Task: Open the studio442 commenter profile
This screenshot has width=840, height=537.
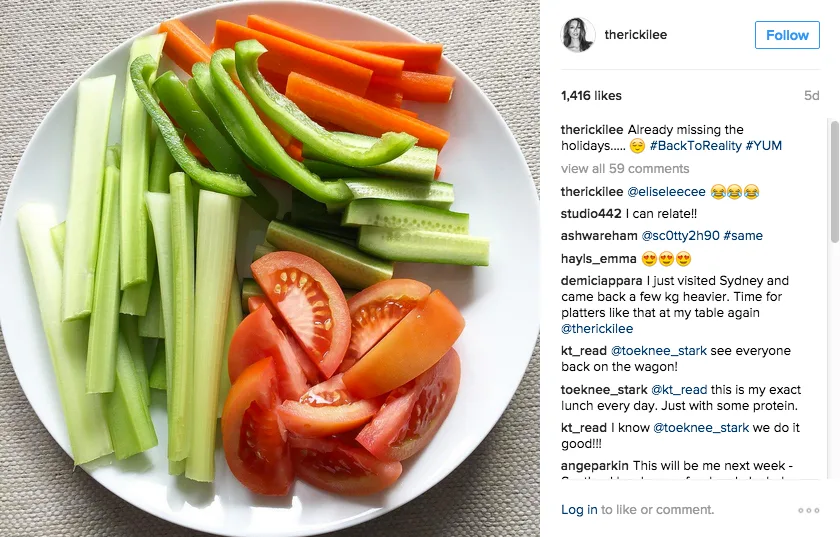Action: (x=591, y=214)
